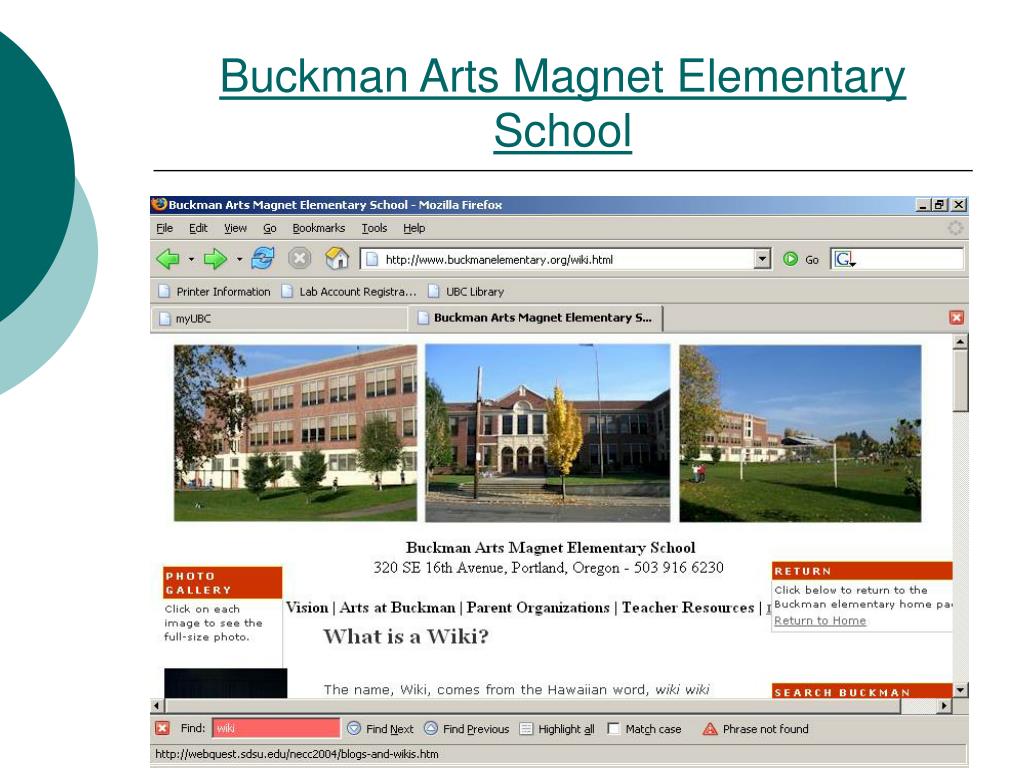The height and width of the screenshot is (768, 1024).
Task: Minimize the Firefox window
Action: point(923,204)
